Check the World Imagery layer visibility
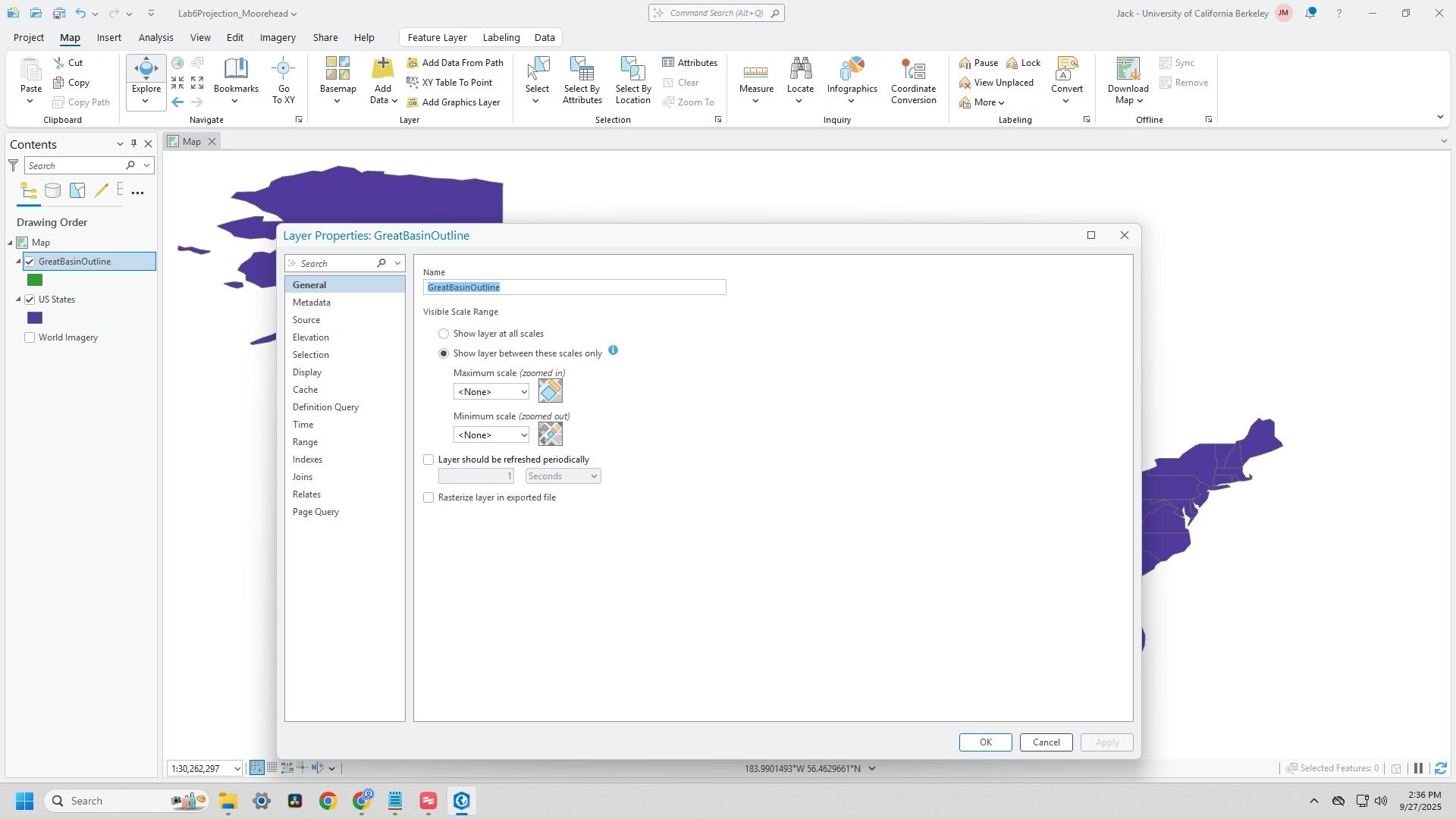Screen dimensions: 1456x819 (30, 337)
